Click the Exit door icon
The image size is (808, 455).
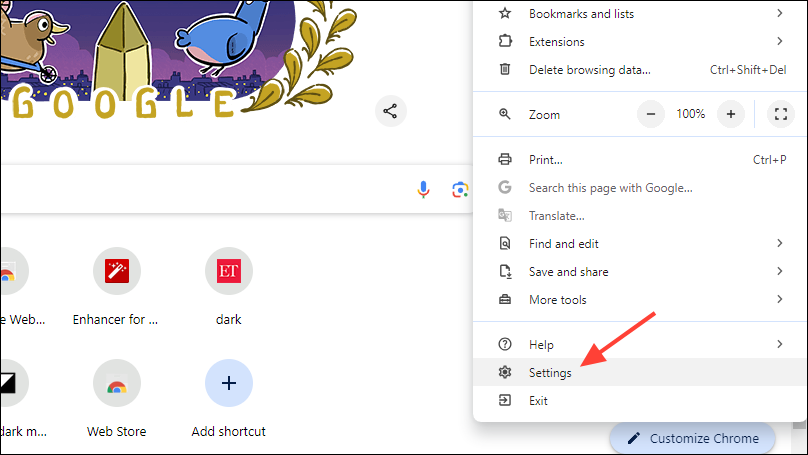[505, 400]
